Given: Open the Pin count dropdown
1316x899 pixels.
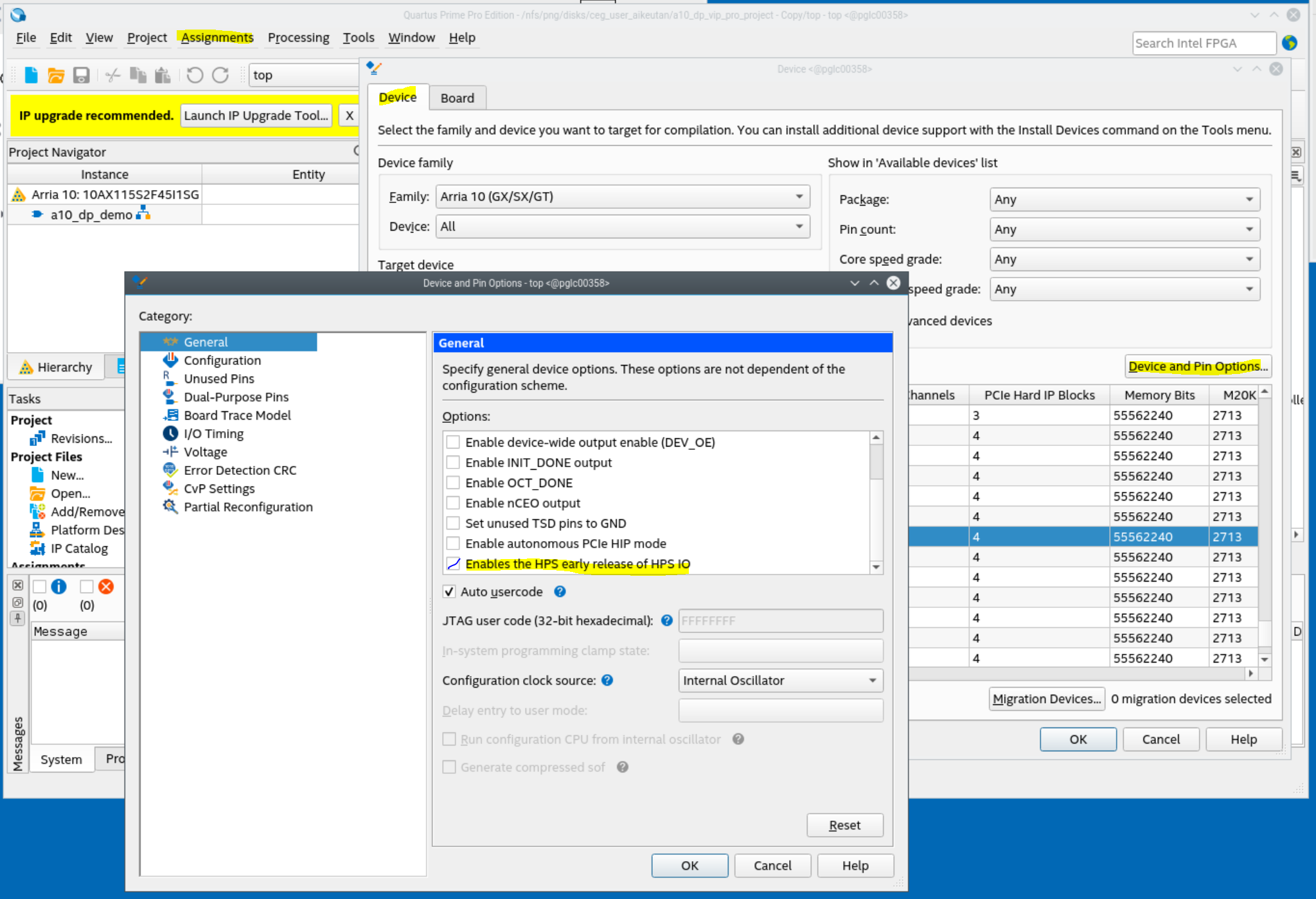Looking at the screenshot, I should pos(1124,229).
